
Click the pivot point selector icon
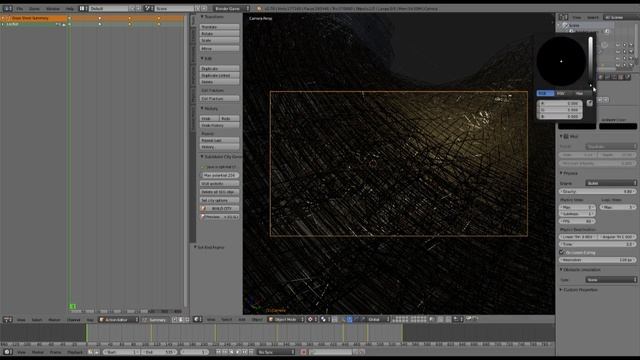pyautogui.click(x=324, y=319)
